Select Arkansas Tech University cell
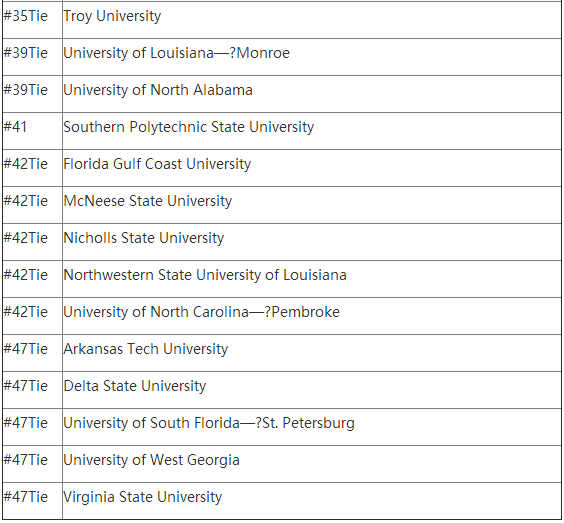564x523 pixels. [x=311, y=353]
